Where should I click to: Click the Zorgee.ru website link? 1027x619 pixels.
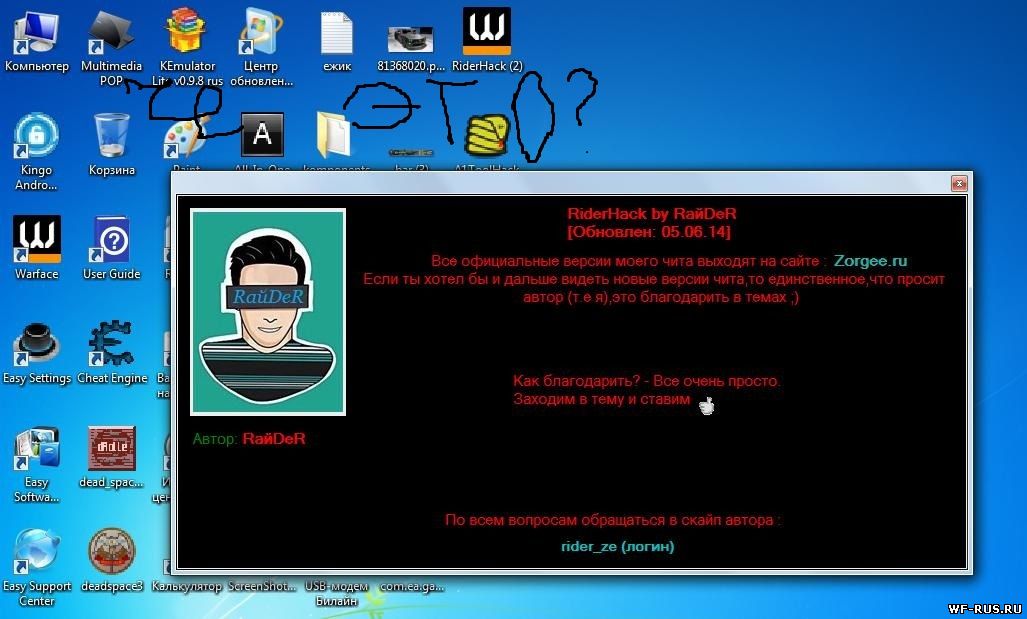tap(870, 261)
